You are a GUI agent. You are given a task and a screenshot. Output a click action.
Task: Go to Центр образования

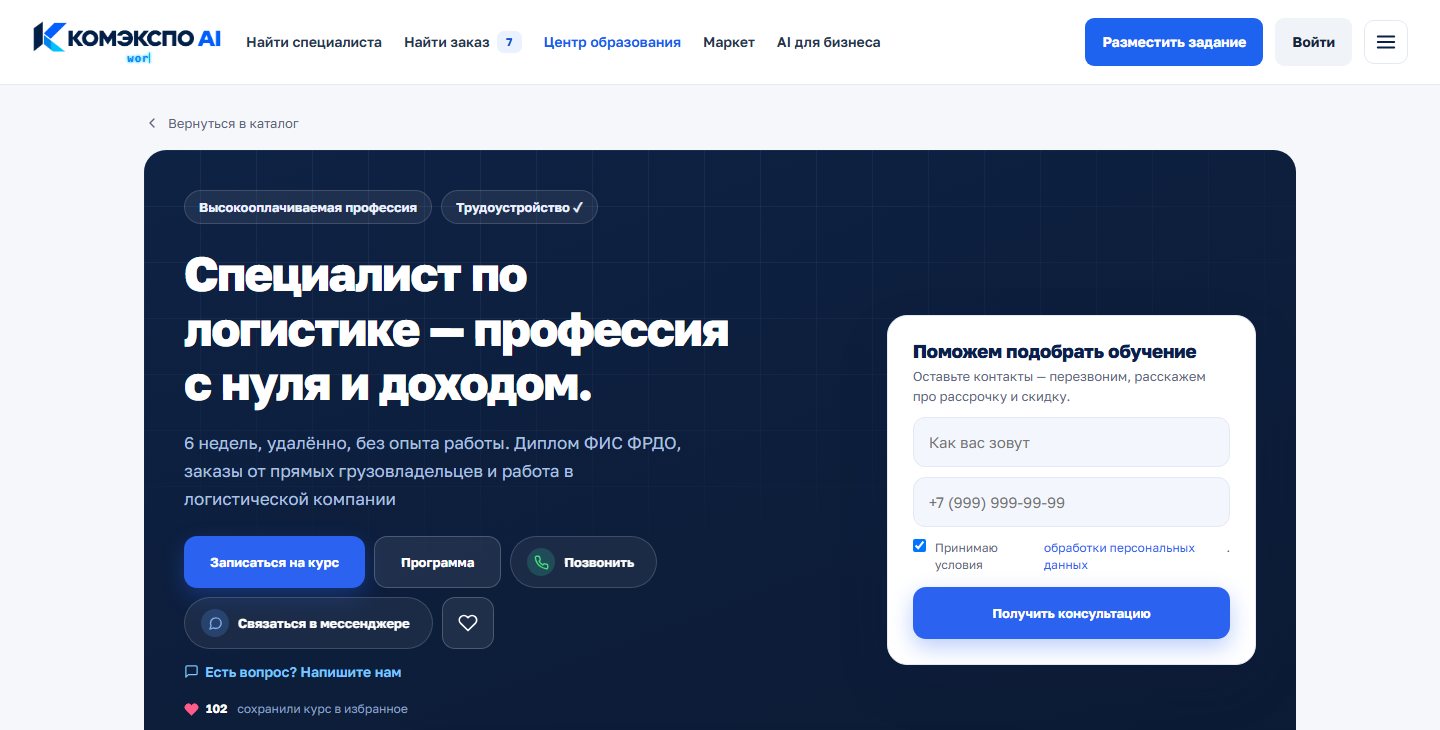click(x=612, y=42)
